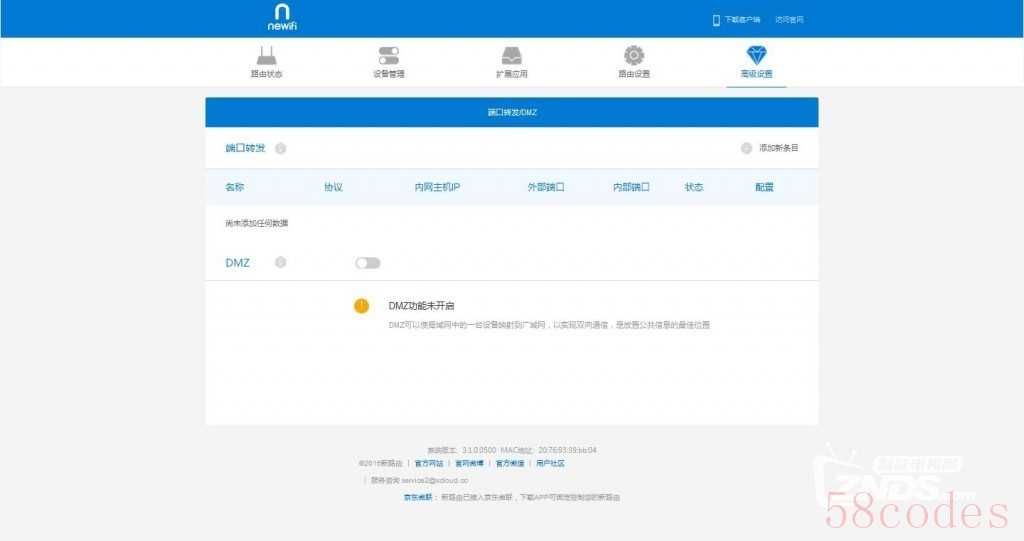Click the 下载客户端 link
This screenshot has width=1024, height=541.
click(742, 20)
